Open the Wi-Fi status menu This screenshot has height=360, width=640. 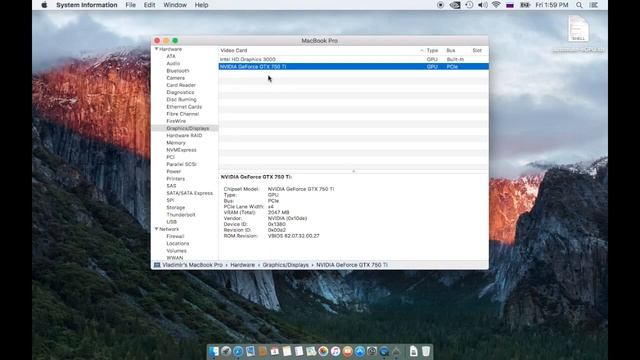coord(496,5)
